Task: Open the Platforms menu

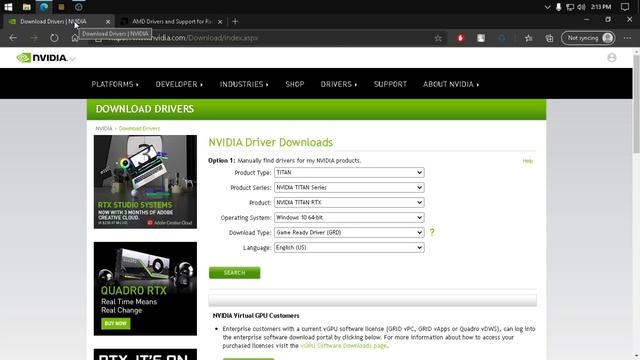Action: click(x=115, y=84)
